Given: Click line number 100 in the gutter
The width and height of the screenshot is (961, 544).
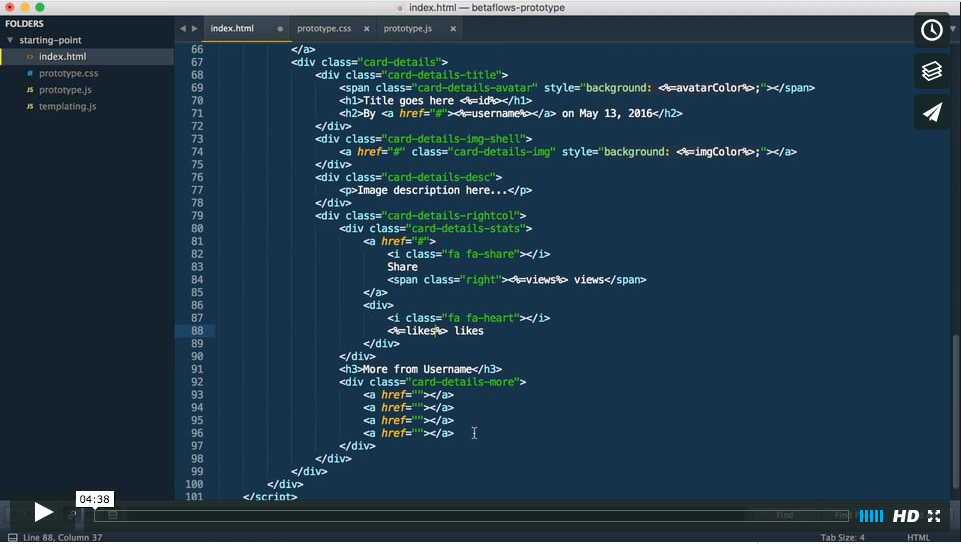Looking at the screenshot, I should click(x=194, y=484).
